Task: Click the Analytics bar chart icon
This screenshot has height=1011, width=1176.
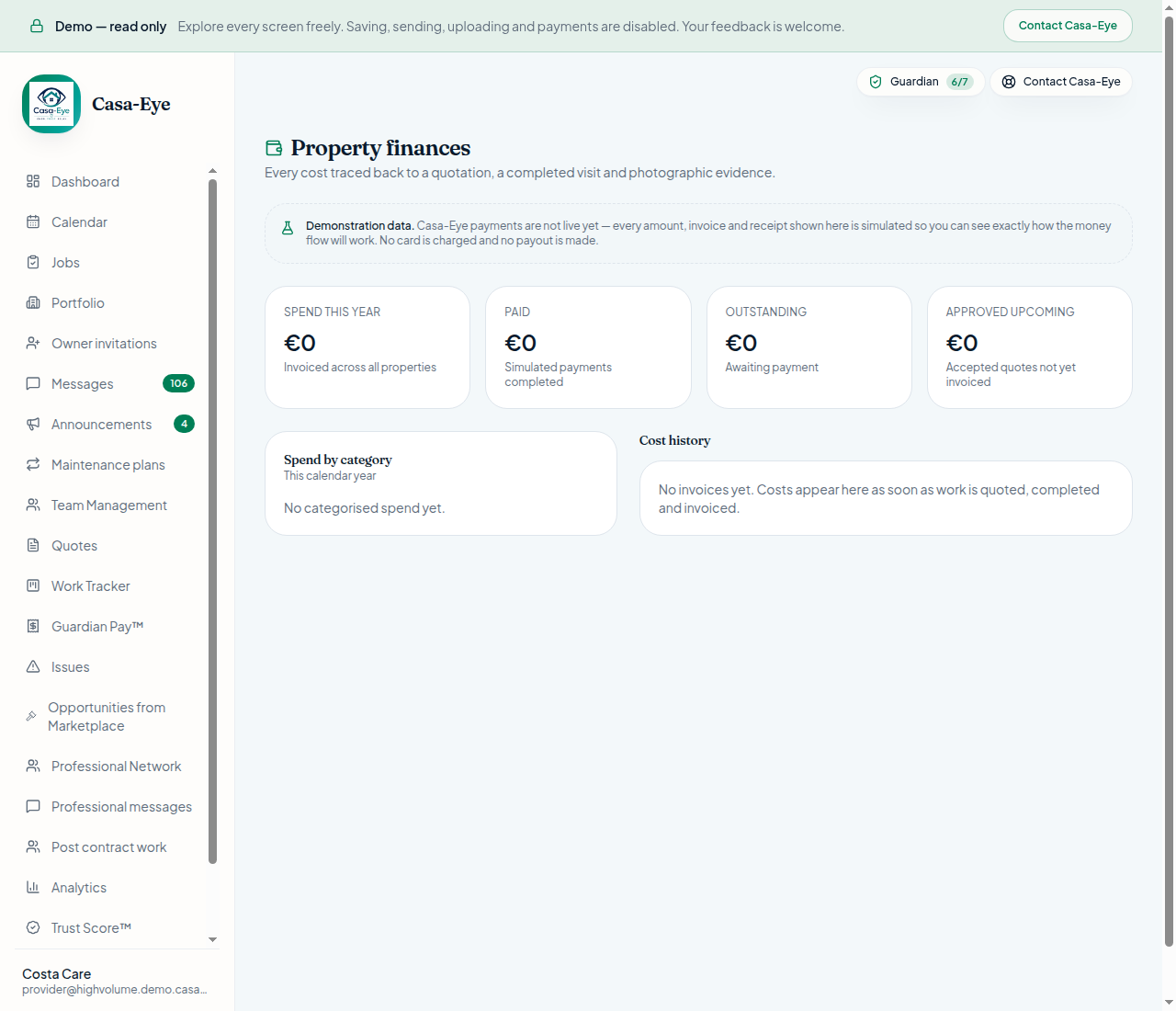Action: point(33,887)
